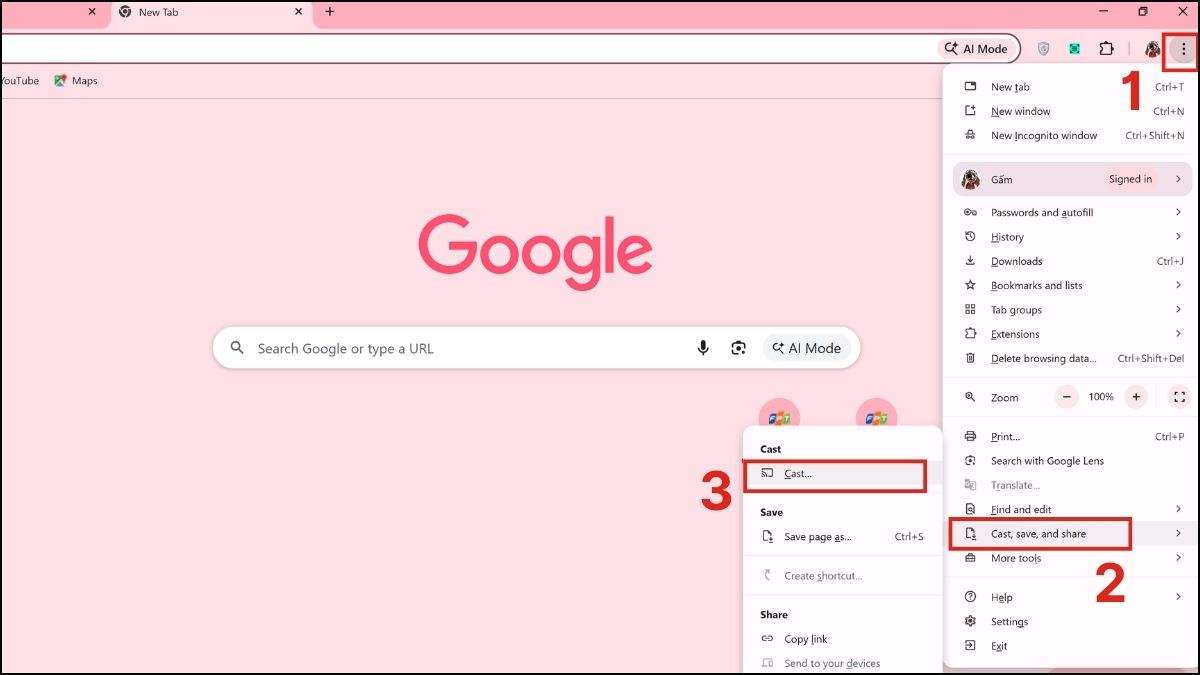Image resolution: width=1200 pixels, height=675 pixels.
Task: Click the Google search input field
Action: point(450,348)
